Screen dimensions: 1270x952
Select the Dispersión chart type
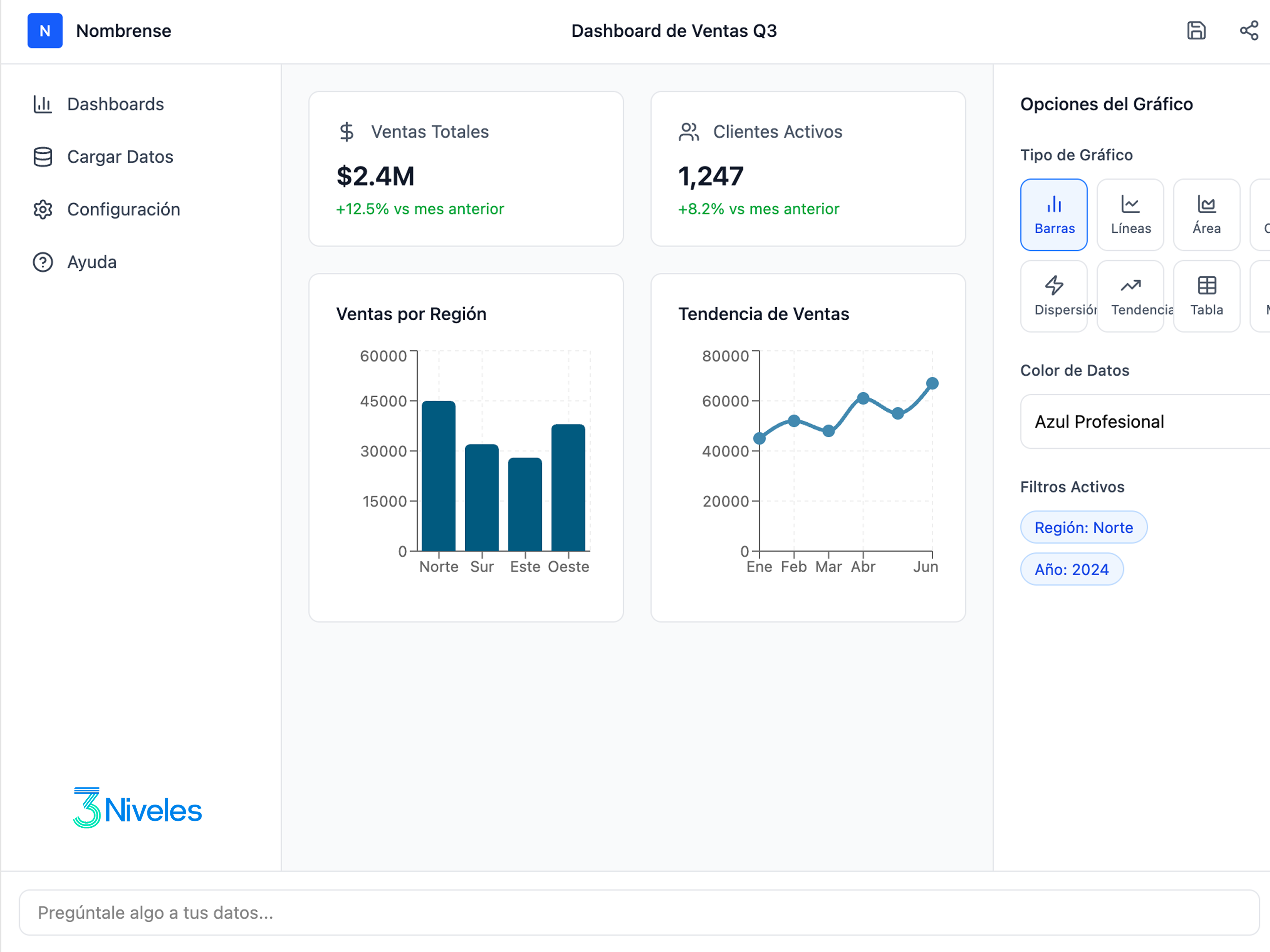point(1054,296)
